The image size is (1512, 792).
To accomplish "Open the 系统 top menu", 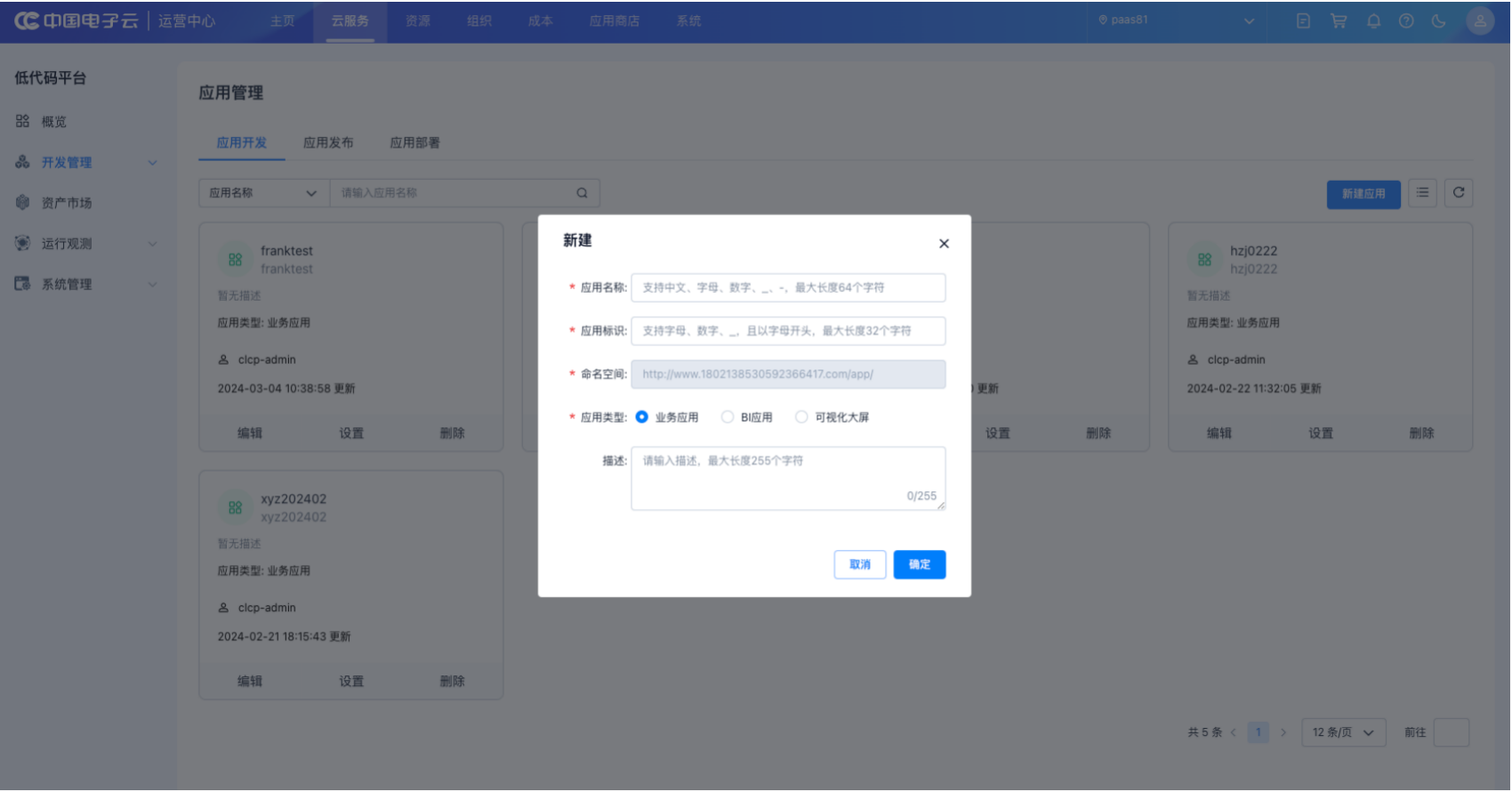I will [x=688, y=20].
